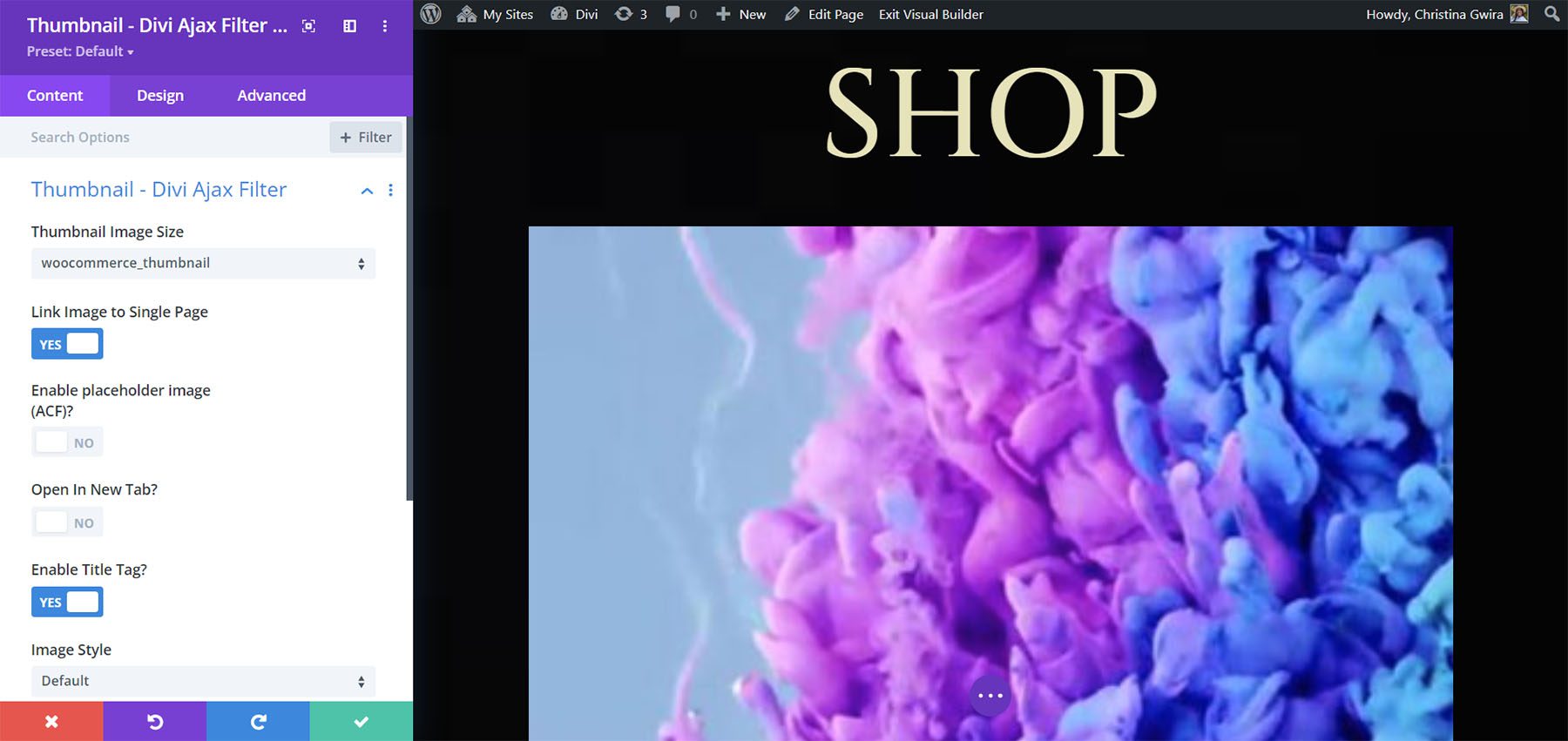
Task: Switch to the Advanced tab
Action: (x=271, y=96)
